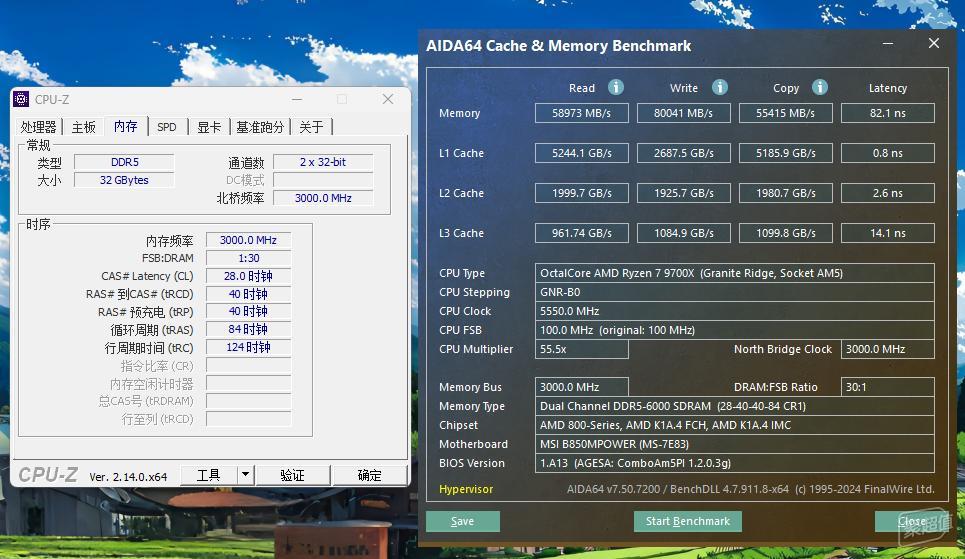Close the CPU-Z window
The height and width of the screenshot is (559, 965).
click(388, 99)
